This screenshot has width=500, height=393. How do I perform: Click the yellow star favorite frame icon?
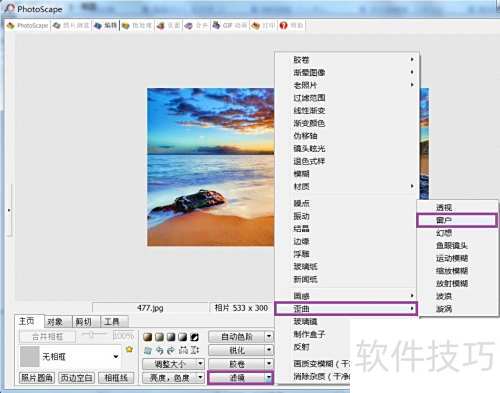click(x=129, y=349)
